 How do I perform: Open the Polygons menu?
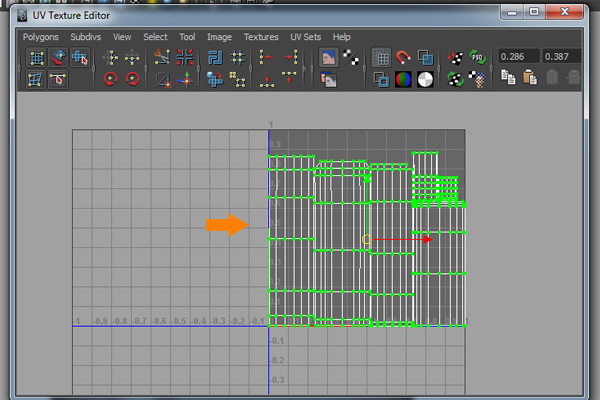[x=41, y=37]
